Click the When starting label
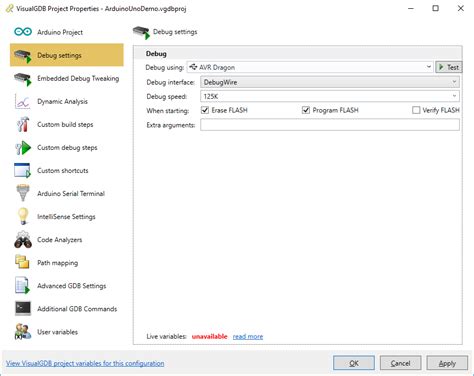The image size is (474, 376). click(x=167, y=111)
